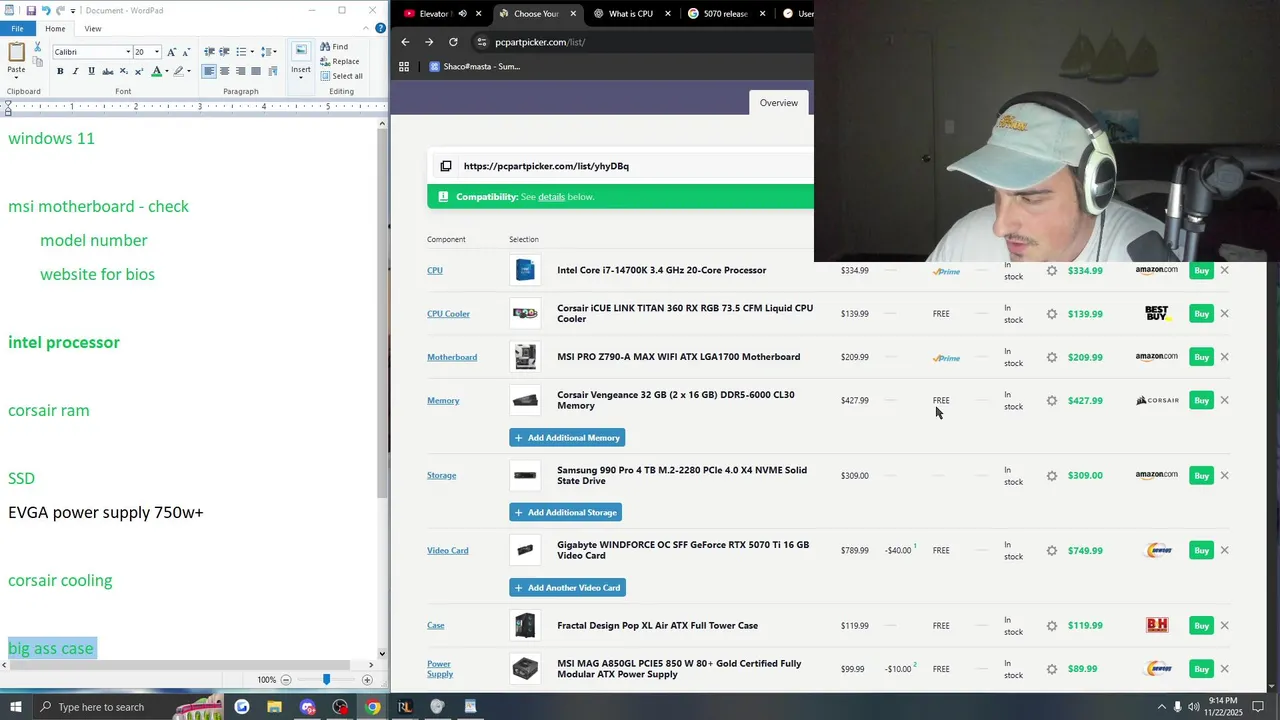
Task: Toggle superscript formatting
Action: (139, 71)
